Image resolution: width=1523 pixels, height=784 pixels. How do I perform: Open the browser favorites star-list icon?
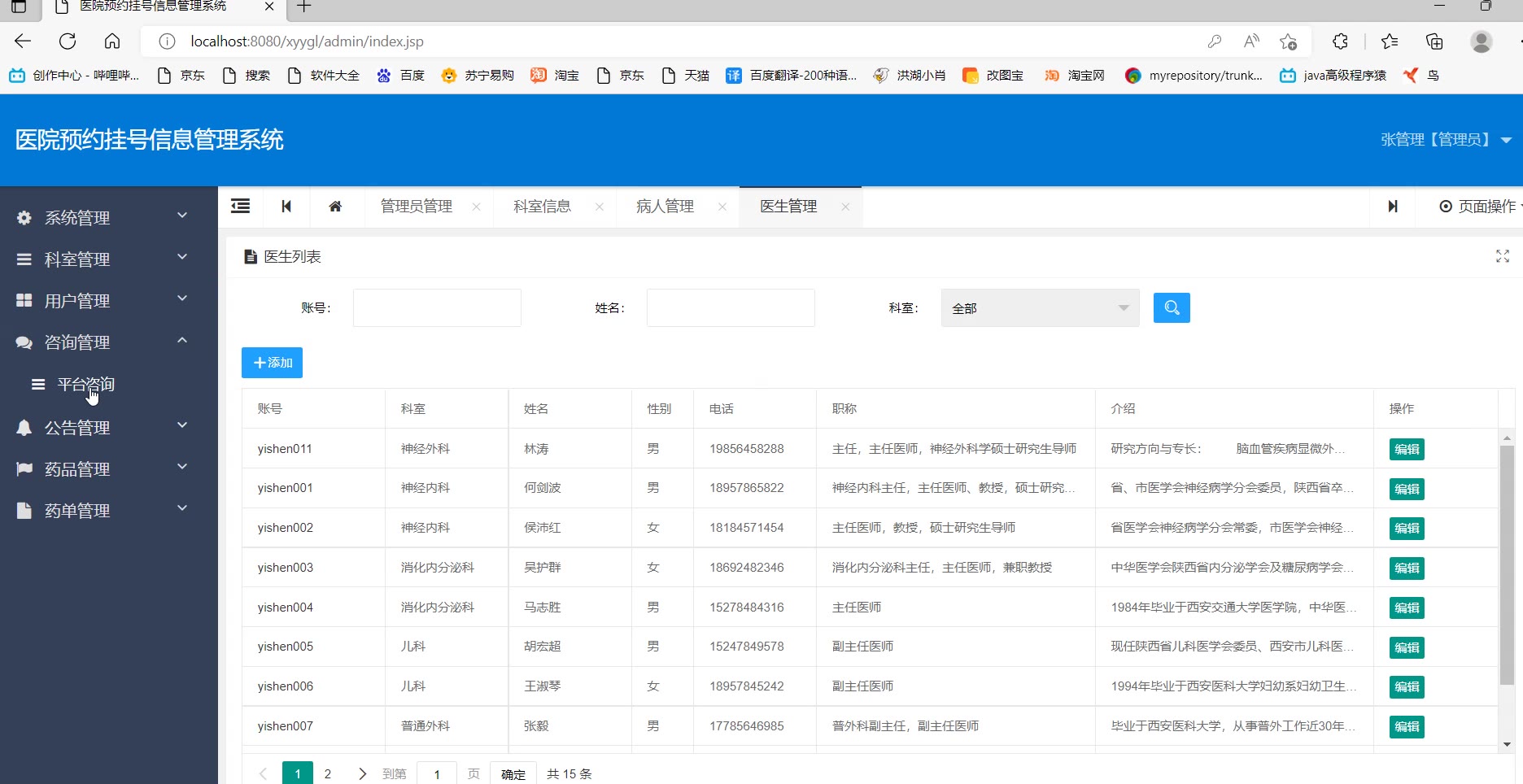click(x=1390, y=41)
